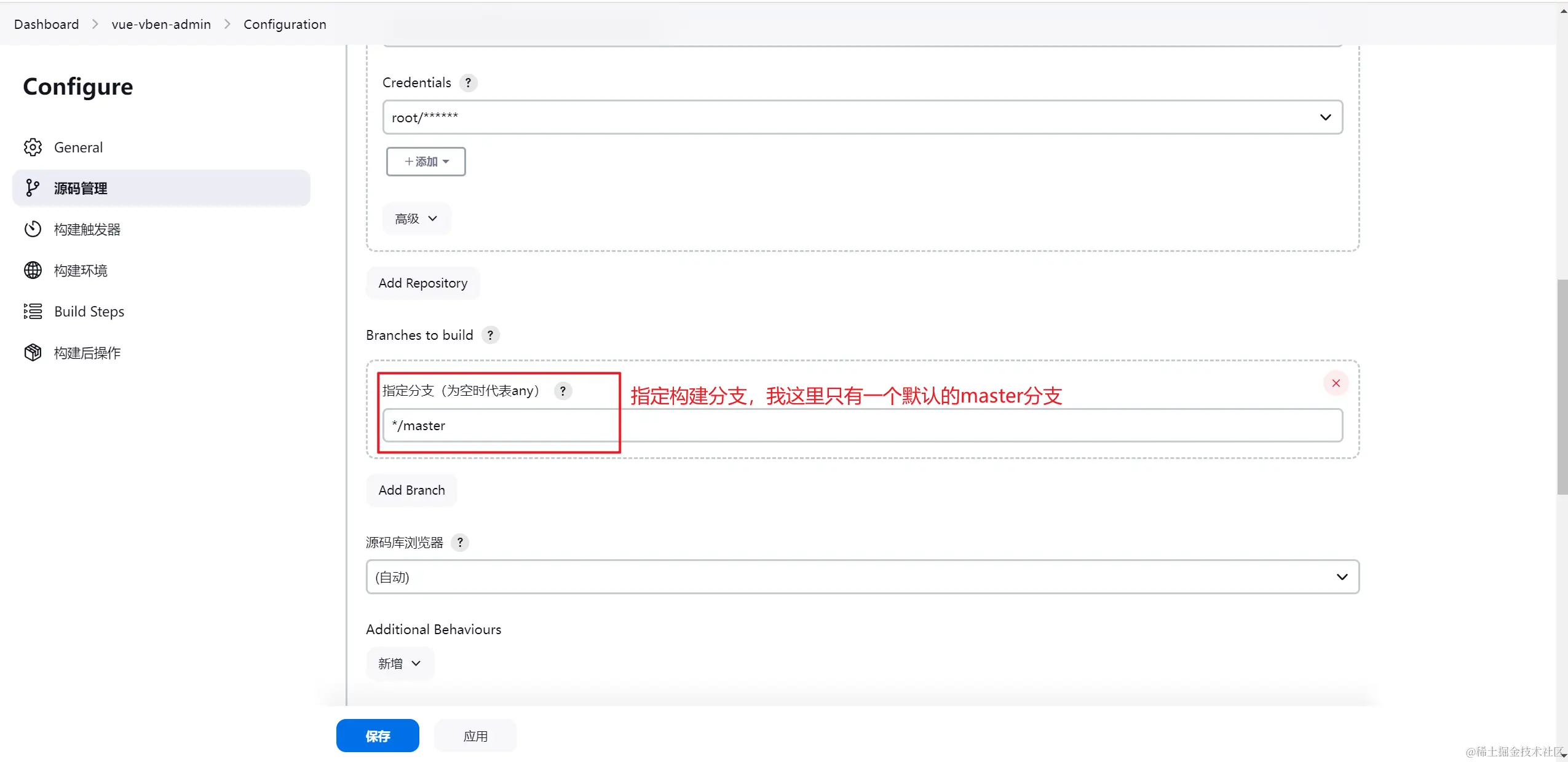Open help icon beside 指定分支 label
The image size is (1568, 762).
point(563,391)
